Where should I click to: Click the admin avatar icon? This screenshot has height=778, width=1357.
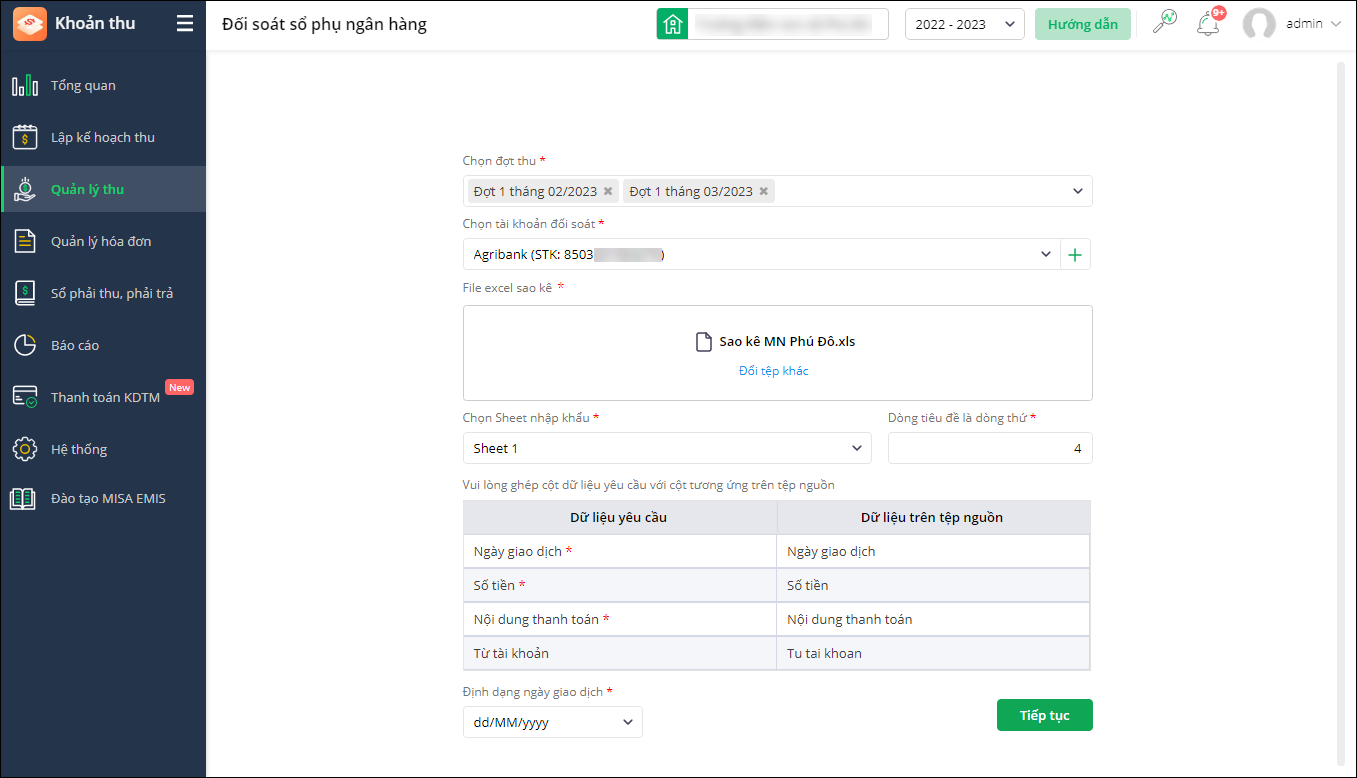pos(1259,24)
